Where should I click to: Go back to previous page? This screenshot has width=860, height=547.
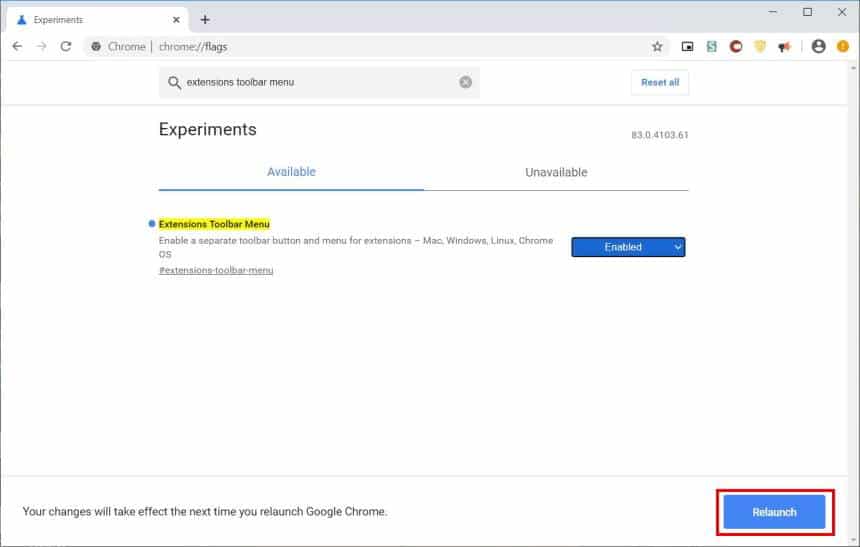point(17,47)
